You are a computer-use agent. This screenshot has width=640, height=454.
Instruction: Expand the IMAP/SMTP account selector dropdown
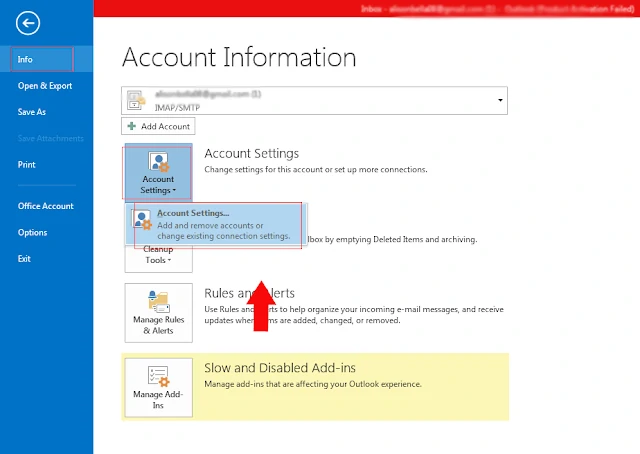point(500,100)
